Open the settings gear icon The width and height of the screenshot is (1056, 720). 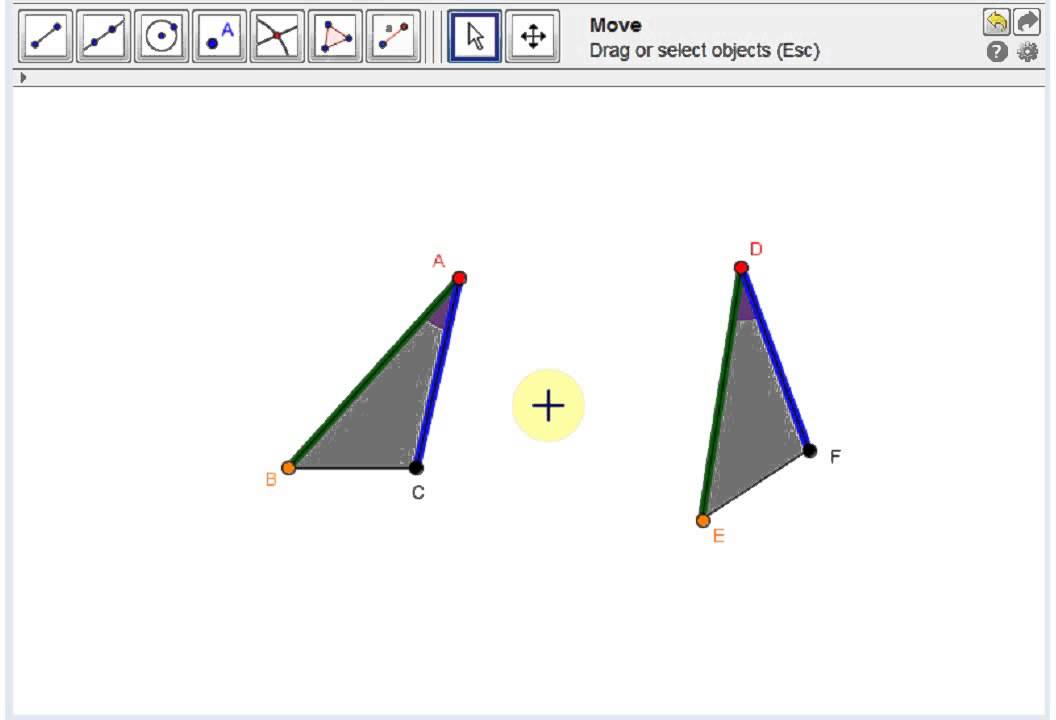(x=1027, y=52)
